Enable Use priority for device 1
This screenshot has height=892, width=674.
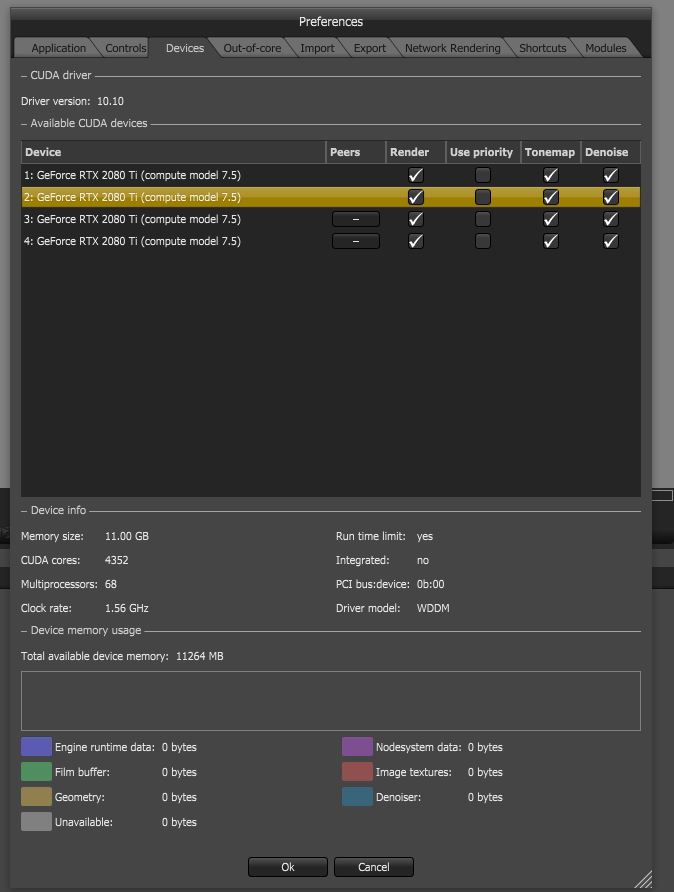coord(482,175)
